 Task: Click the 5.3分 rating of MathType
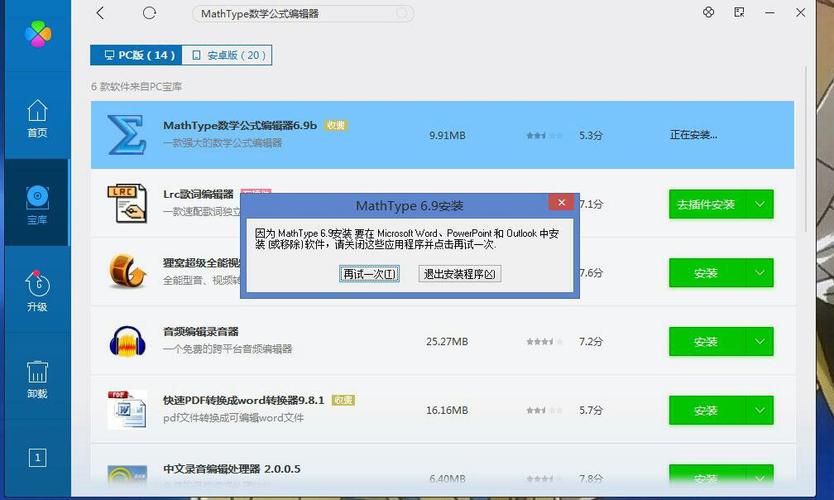pos(590,136)
